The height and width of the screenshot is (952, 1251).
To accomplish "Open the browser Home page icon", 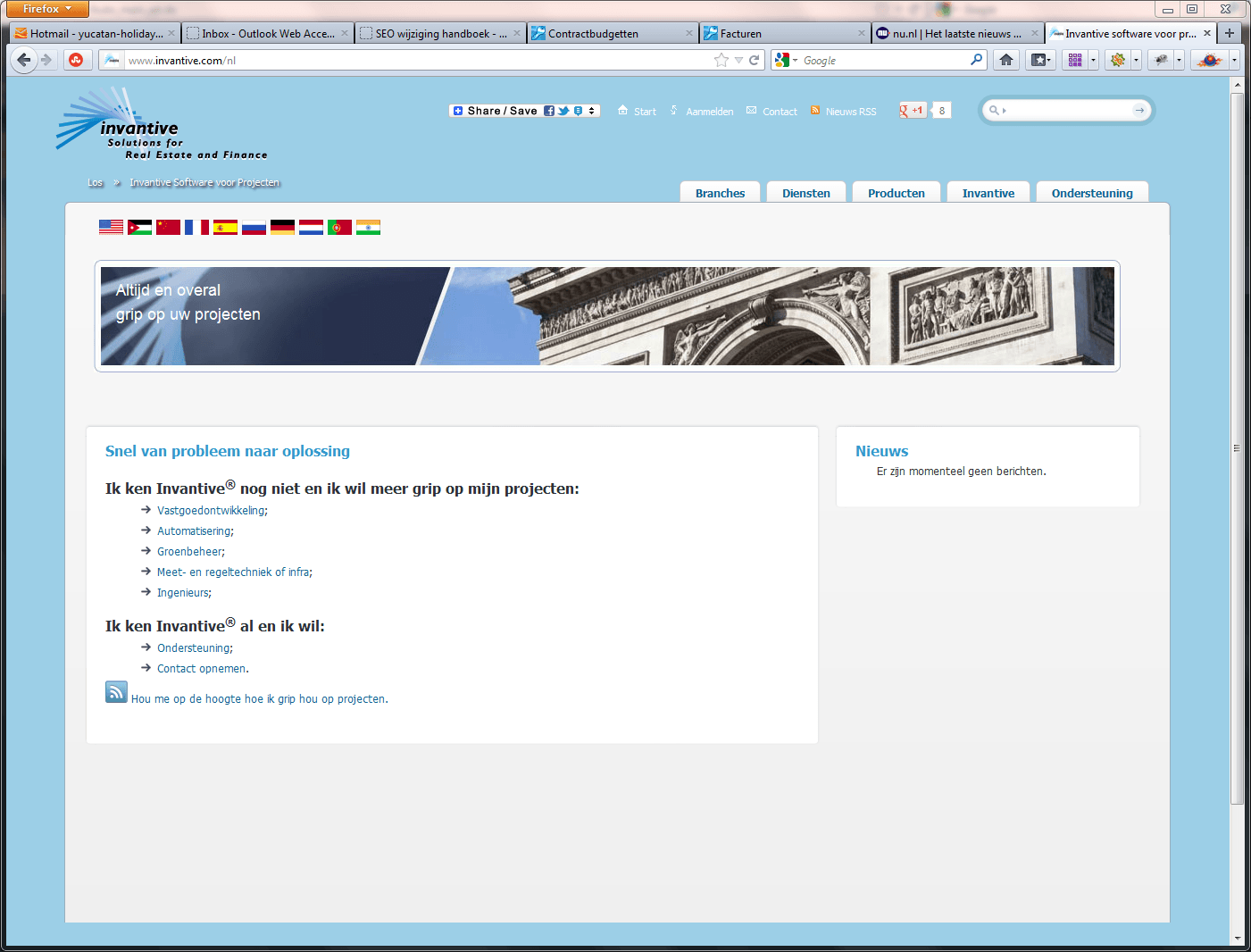I will [x=1006, y=60].
